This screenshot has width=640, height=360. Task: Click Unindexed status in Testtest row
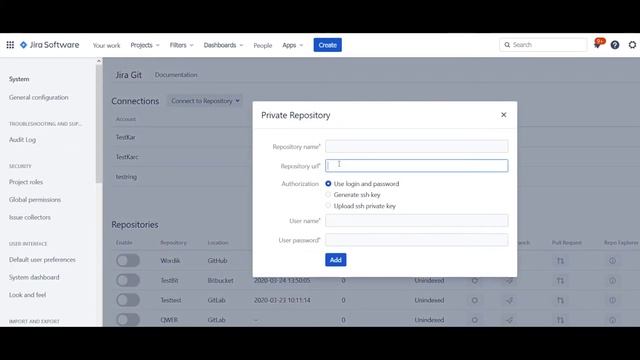tap(429, 300)
